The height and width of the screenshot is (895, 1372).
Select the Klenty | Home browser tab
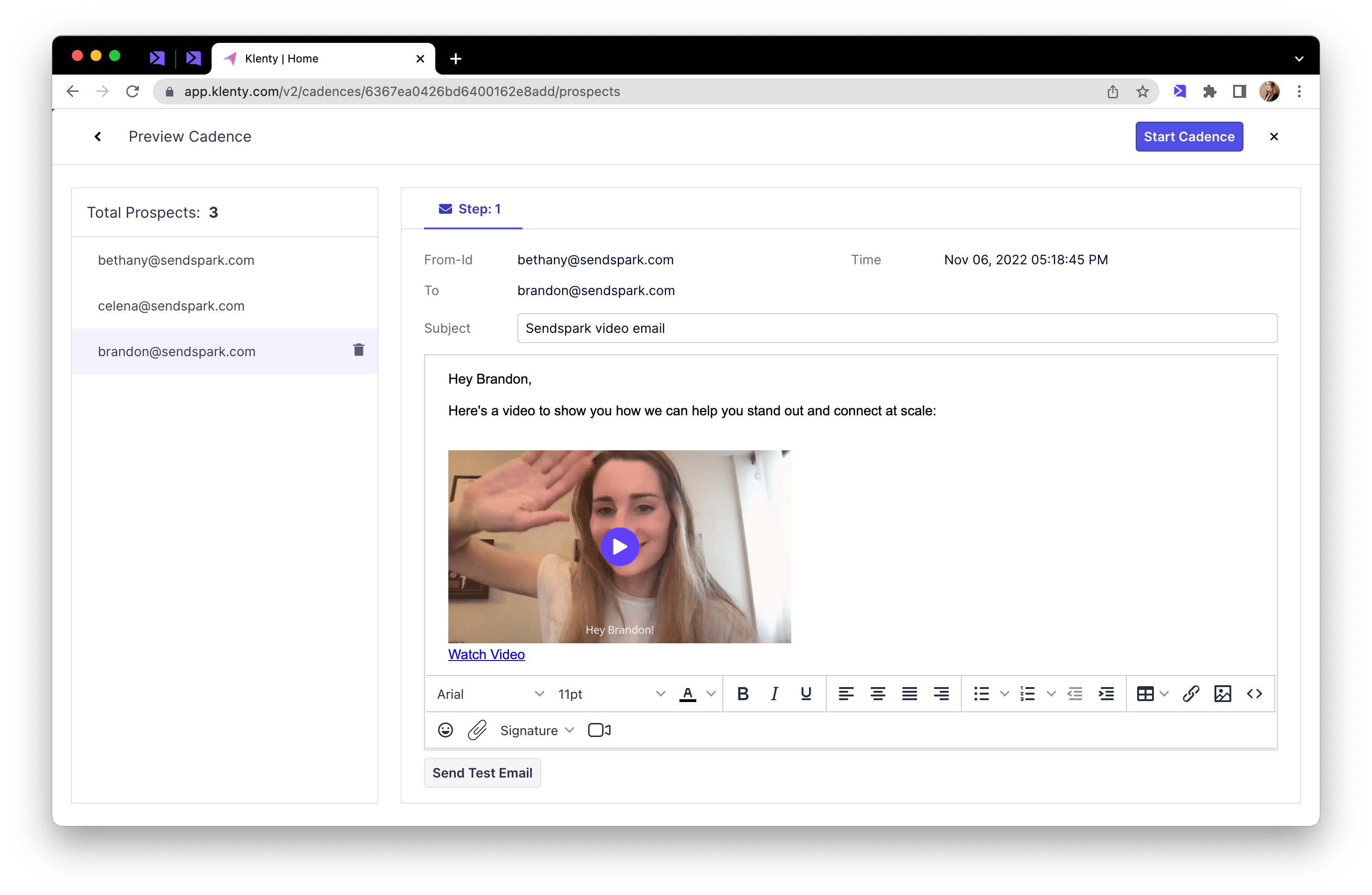[323, 58]
